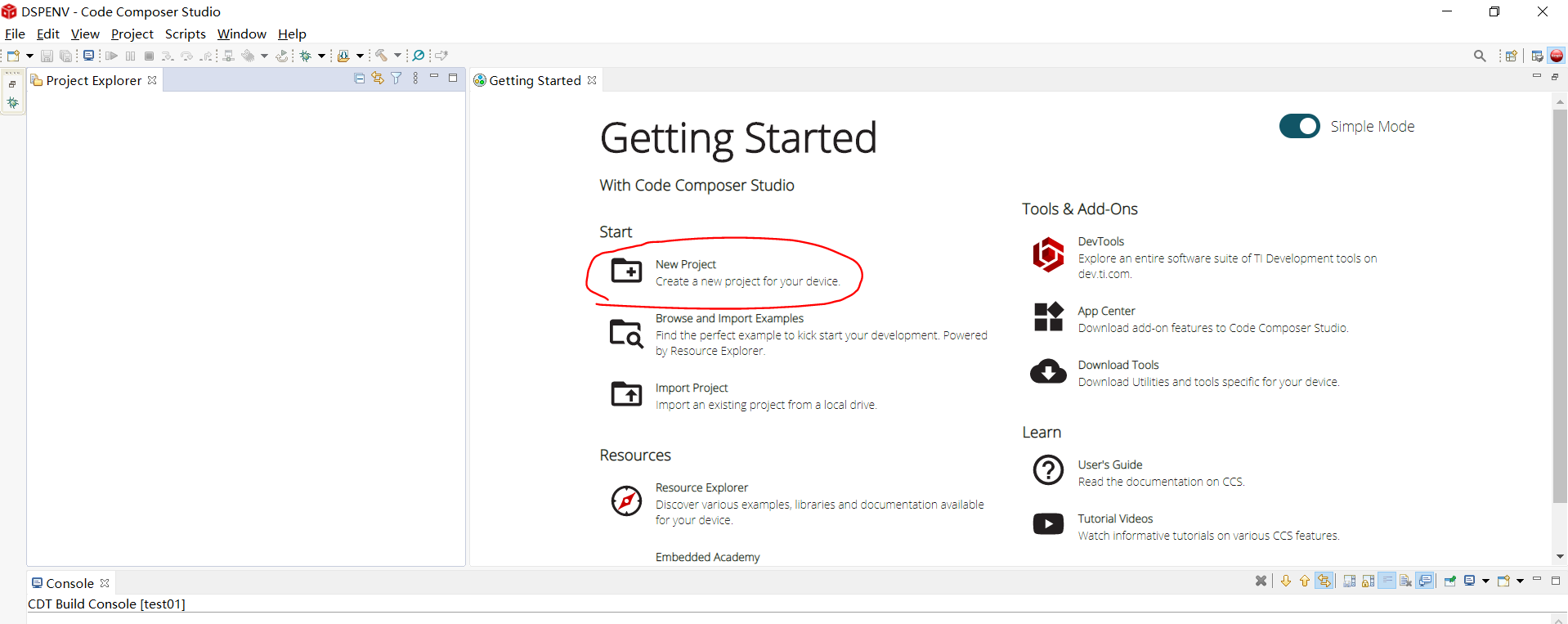Click Console gray X terminate icon
This screenshot has height=624, width=1568.
coord(1261,581)
